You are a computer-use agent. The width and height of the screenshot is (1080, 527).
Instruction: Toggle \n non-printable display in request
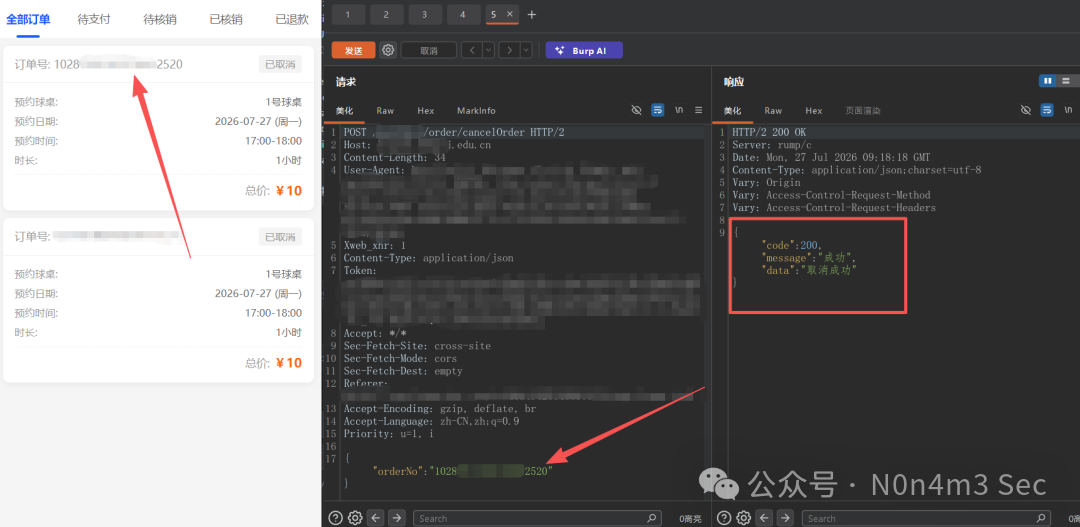click(678, 110)
